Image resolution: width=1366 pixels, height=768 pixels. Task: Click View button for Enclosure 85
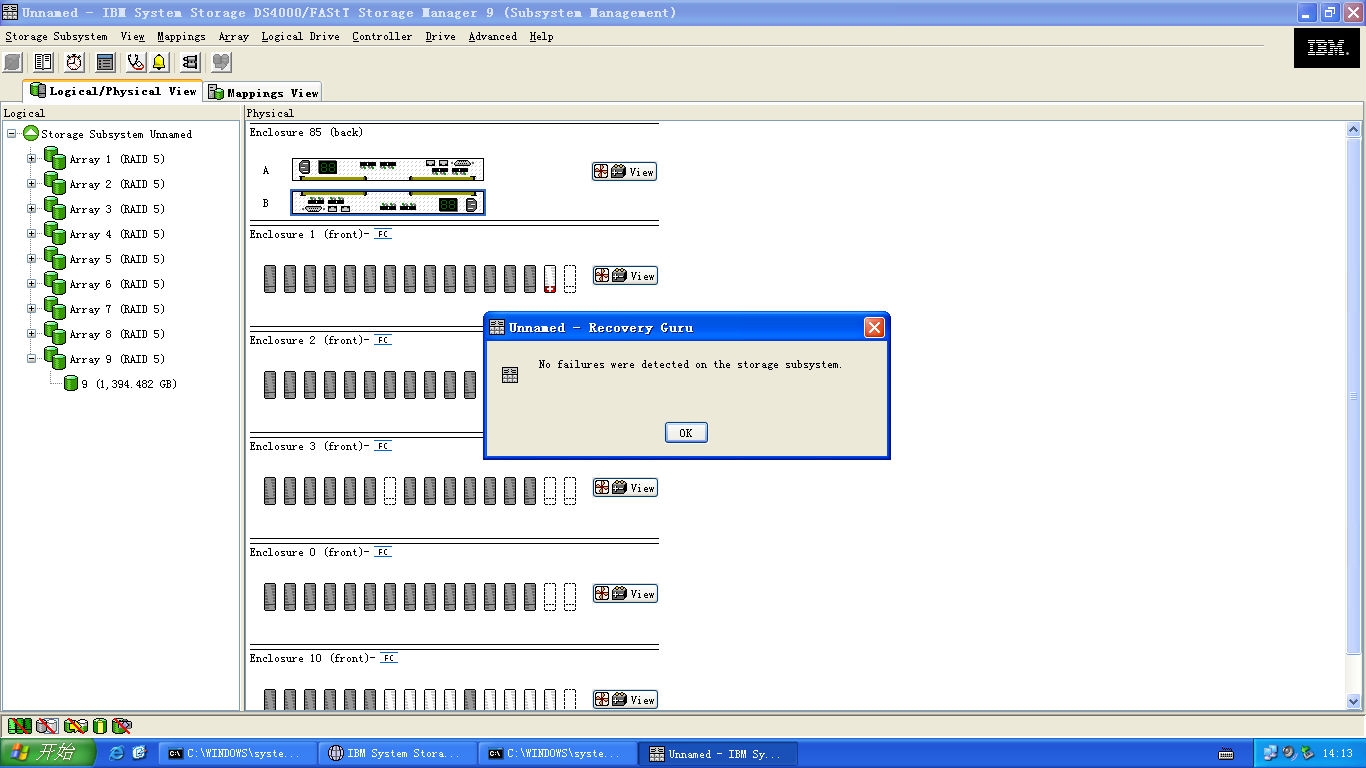pos(625,172)
